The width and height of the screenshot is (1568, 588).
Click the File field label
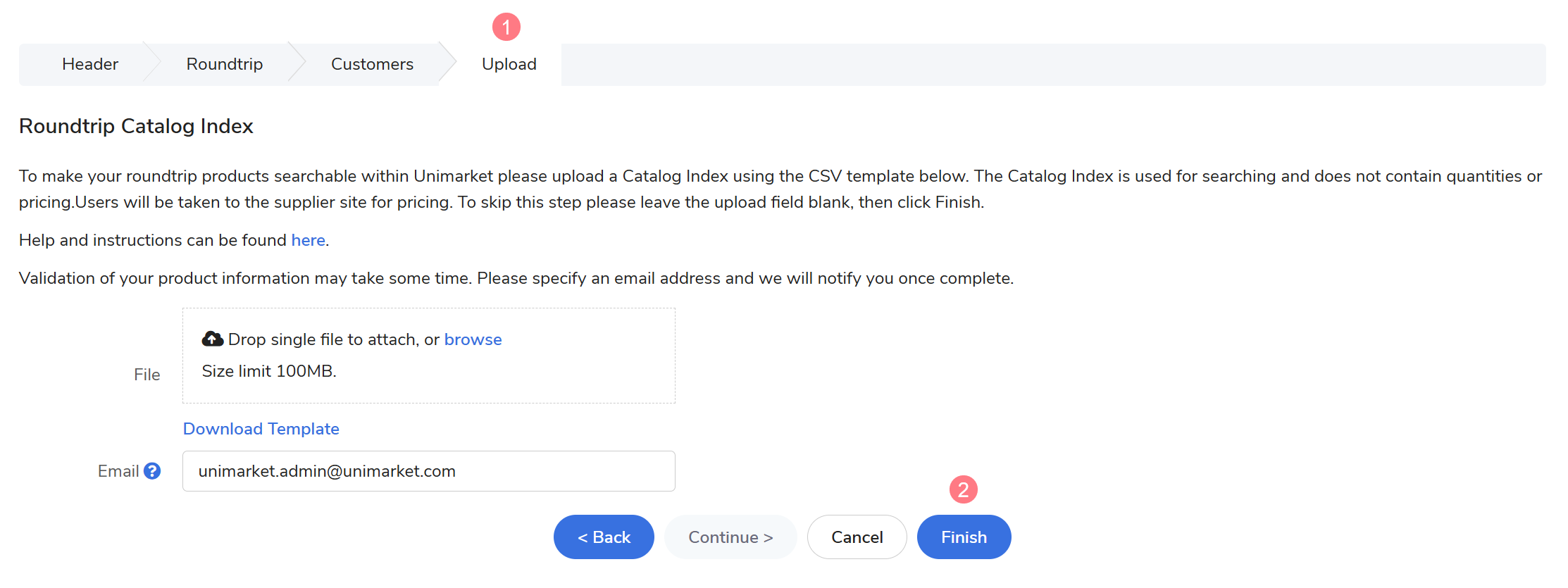pos(147,375)
